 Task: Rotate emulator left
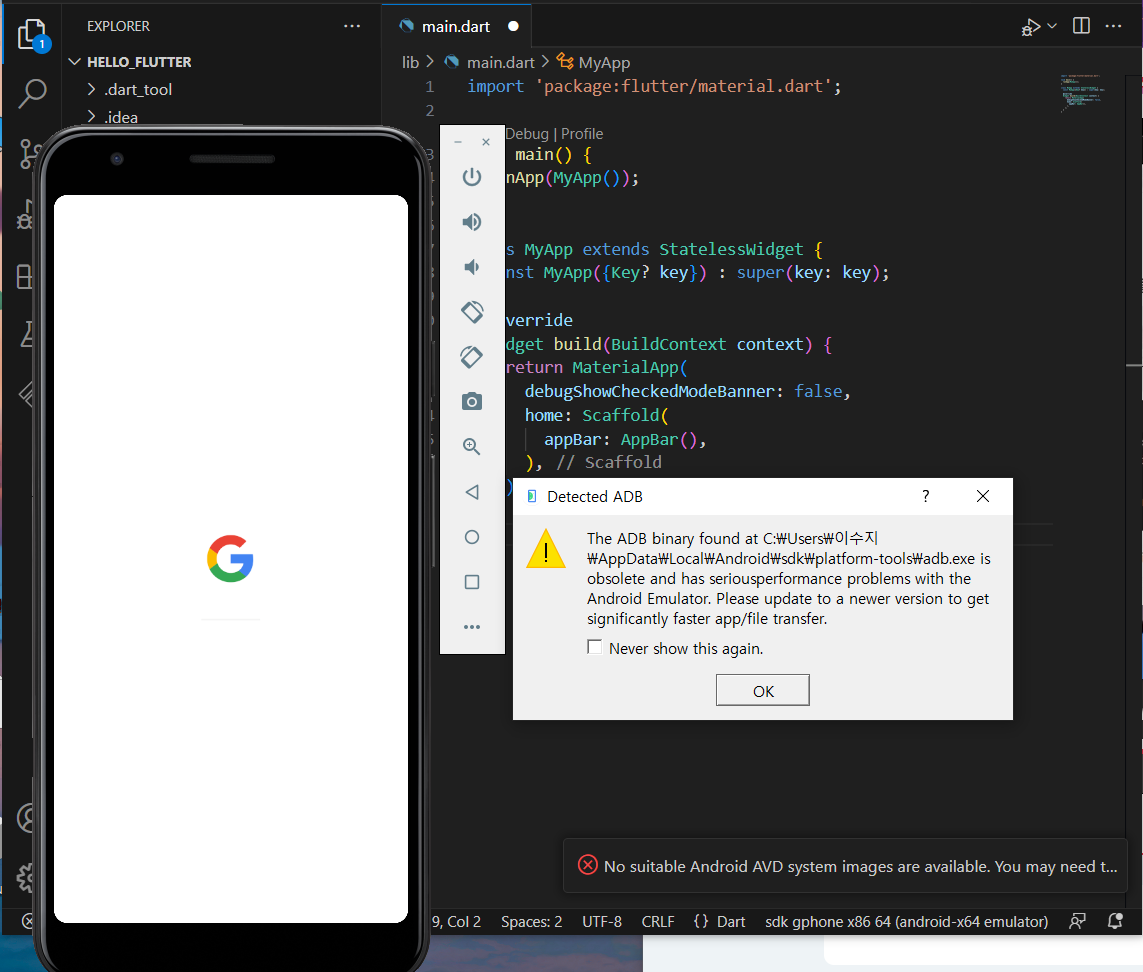click(x=472, y=312)
